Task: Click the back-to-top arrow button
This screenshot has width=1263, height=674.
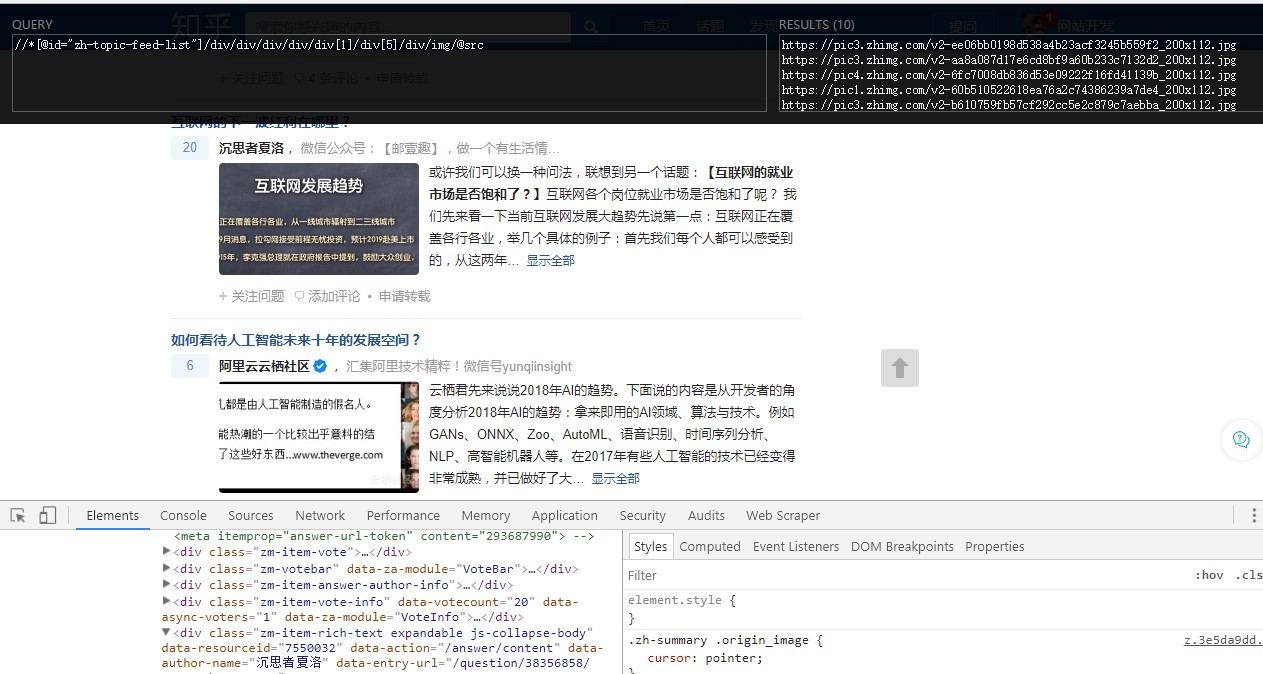Action: [900, 368]
